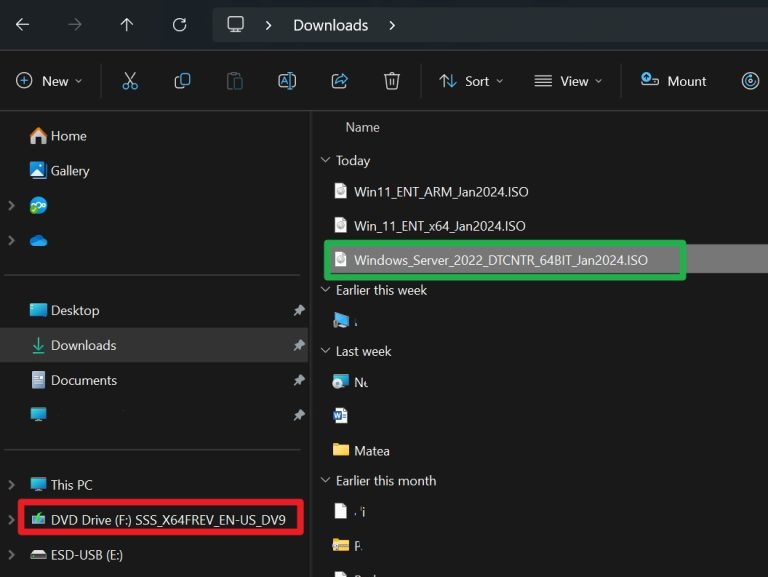Open the New dropdown menu
The height and width of the screenshot is (577, 768).
coord(50,81)
